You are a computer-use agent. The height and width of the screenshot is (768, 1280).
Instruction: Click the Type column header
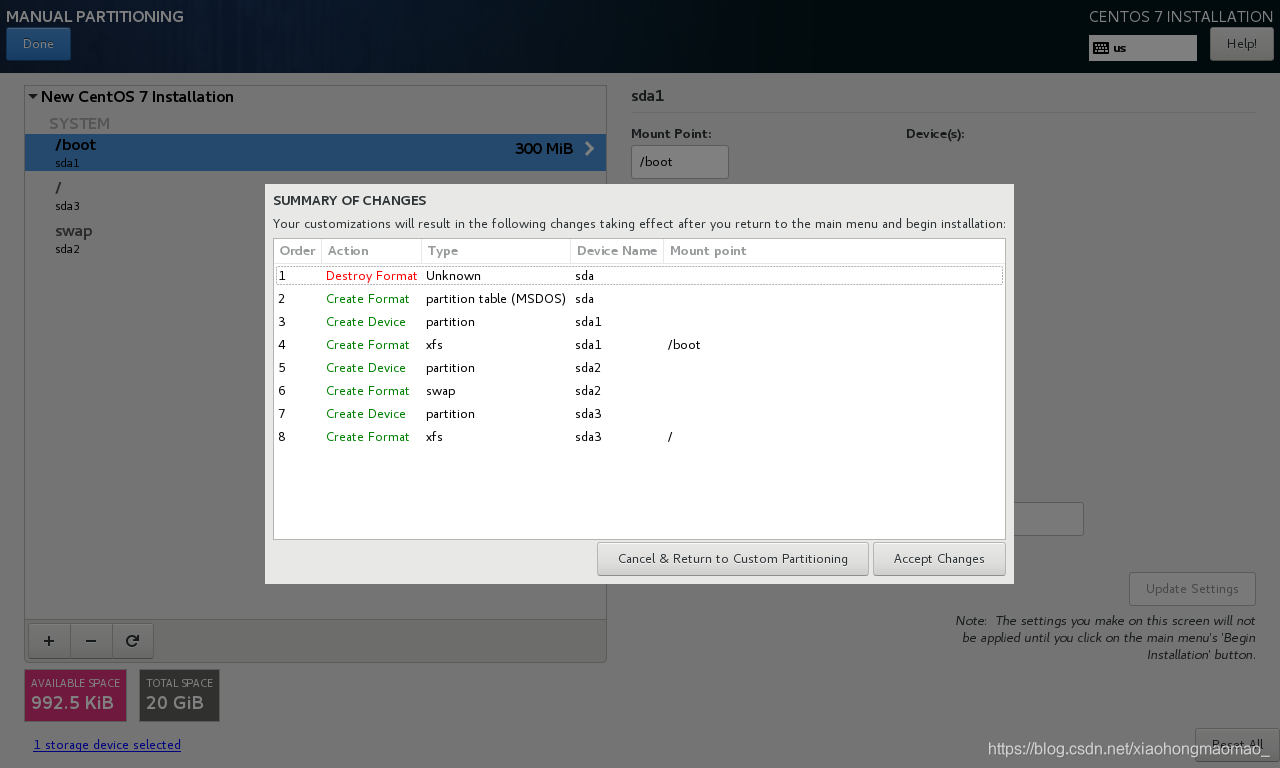coord(496,251)
